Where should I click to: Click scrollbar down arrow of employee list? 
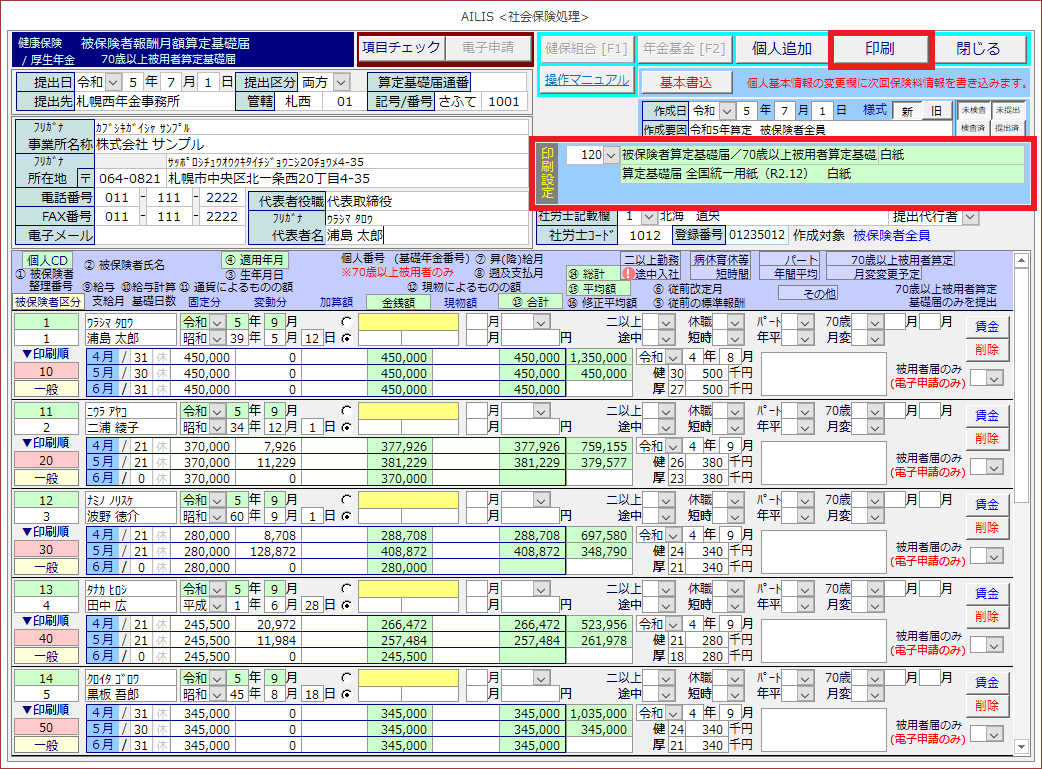[x=1021, y=746]
